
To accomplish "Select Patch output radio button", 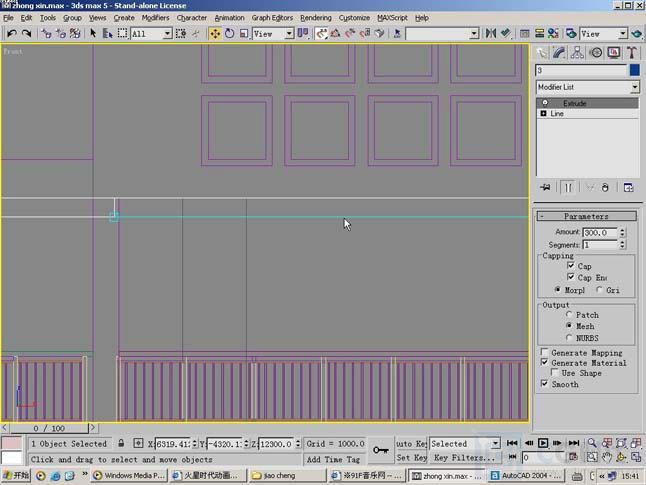I will pos(569,314).
